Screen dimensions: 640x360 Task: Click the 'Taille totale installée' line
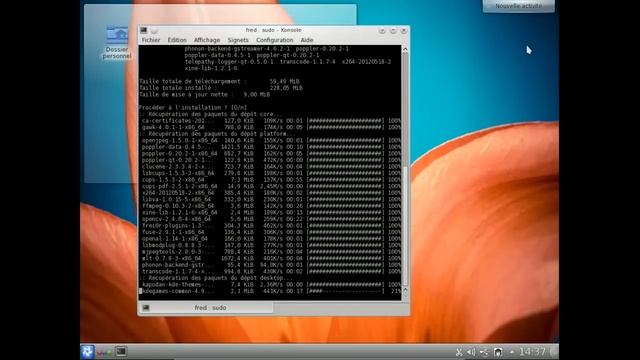tap(221, 88)
